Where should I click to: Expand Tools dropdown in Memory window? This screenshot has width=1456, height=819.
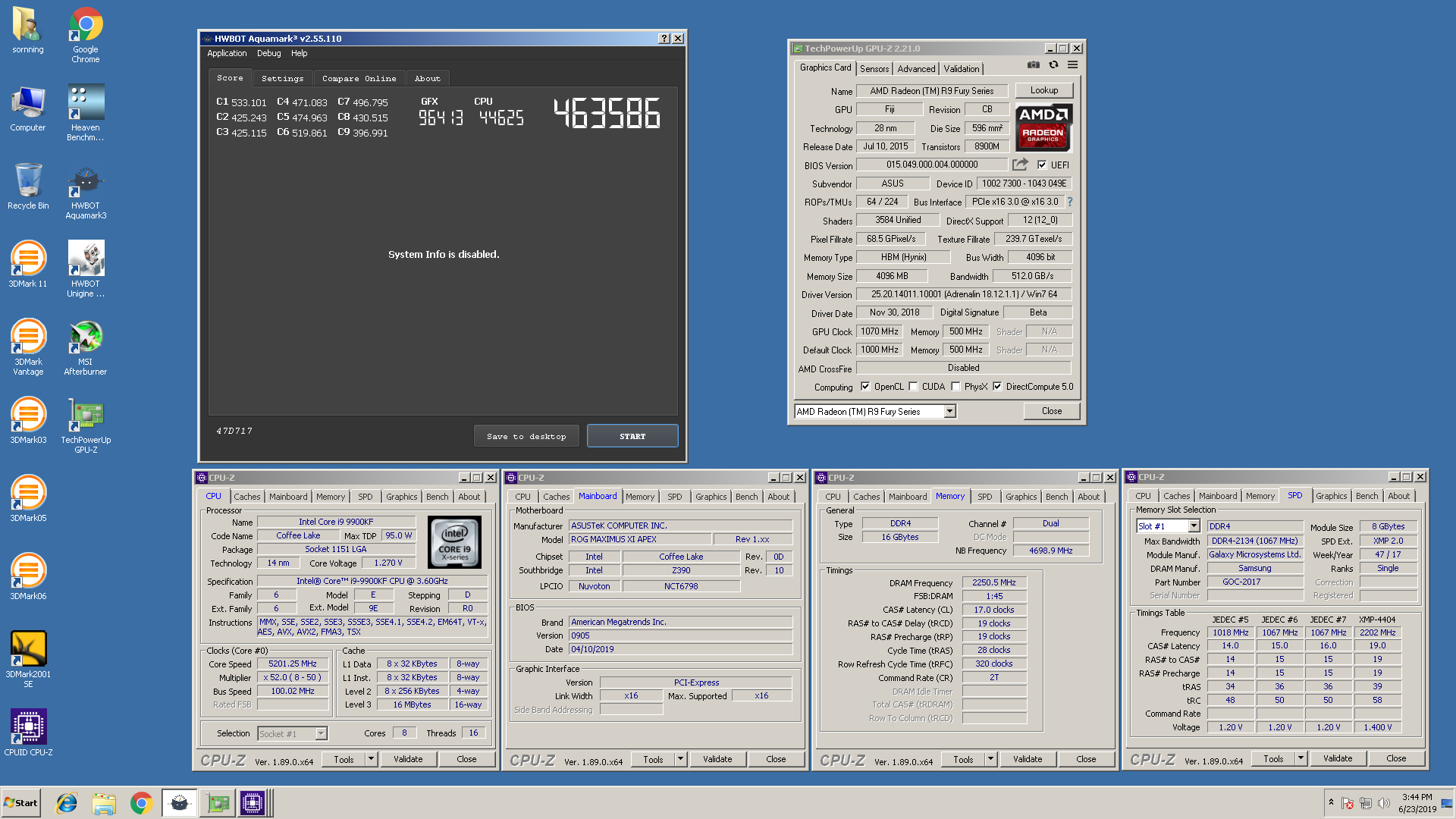click(991, 759)
